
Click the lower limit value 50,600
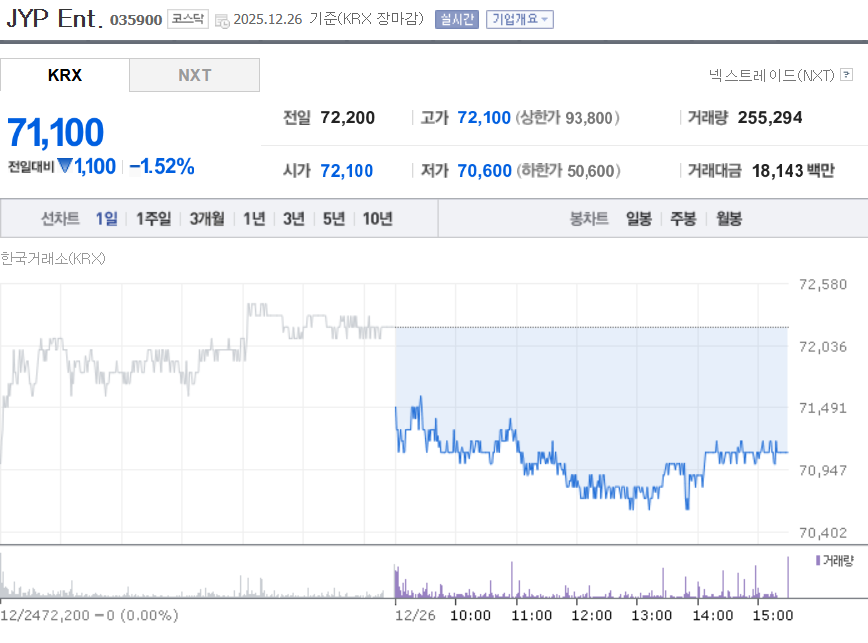(591, 171)
